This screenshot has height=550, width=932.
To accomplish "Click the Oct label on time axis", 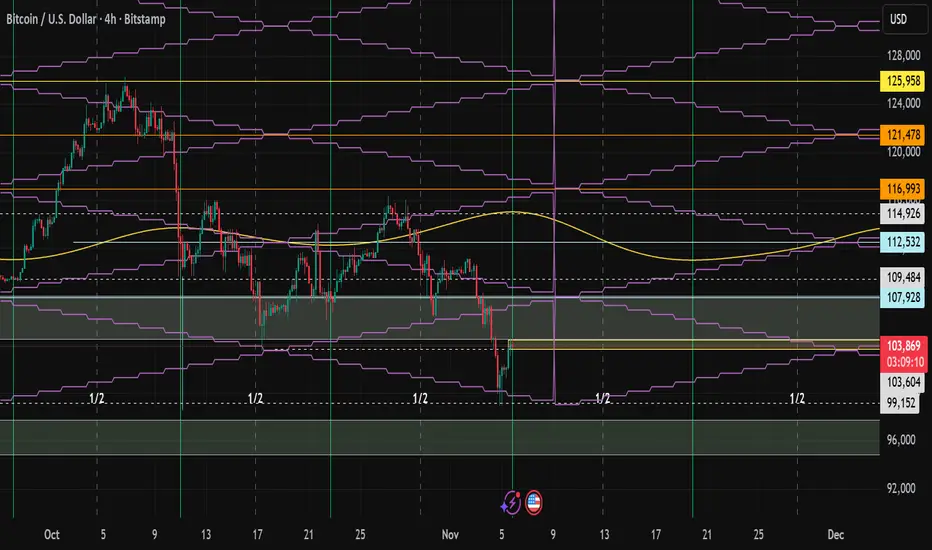I will (52, 535).
